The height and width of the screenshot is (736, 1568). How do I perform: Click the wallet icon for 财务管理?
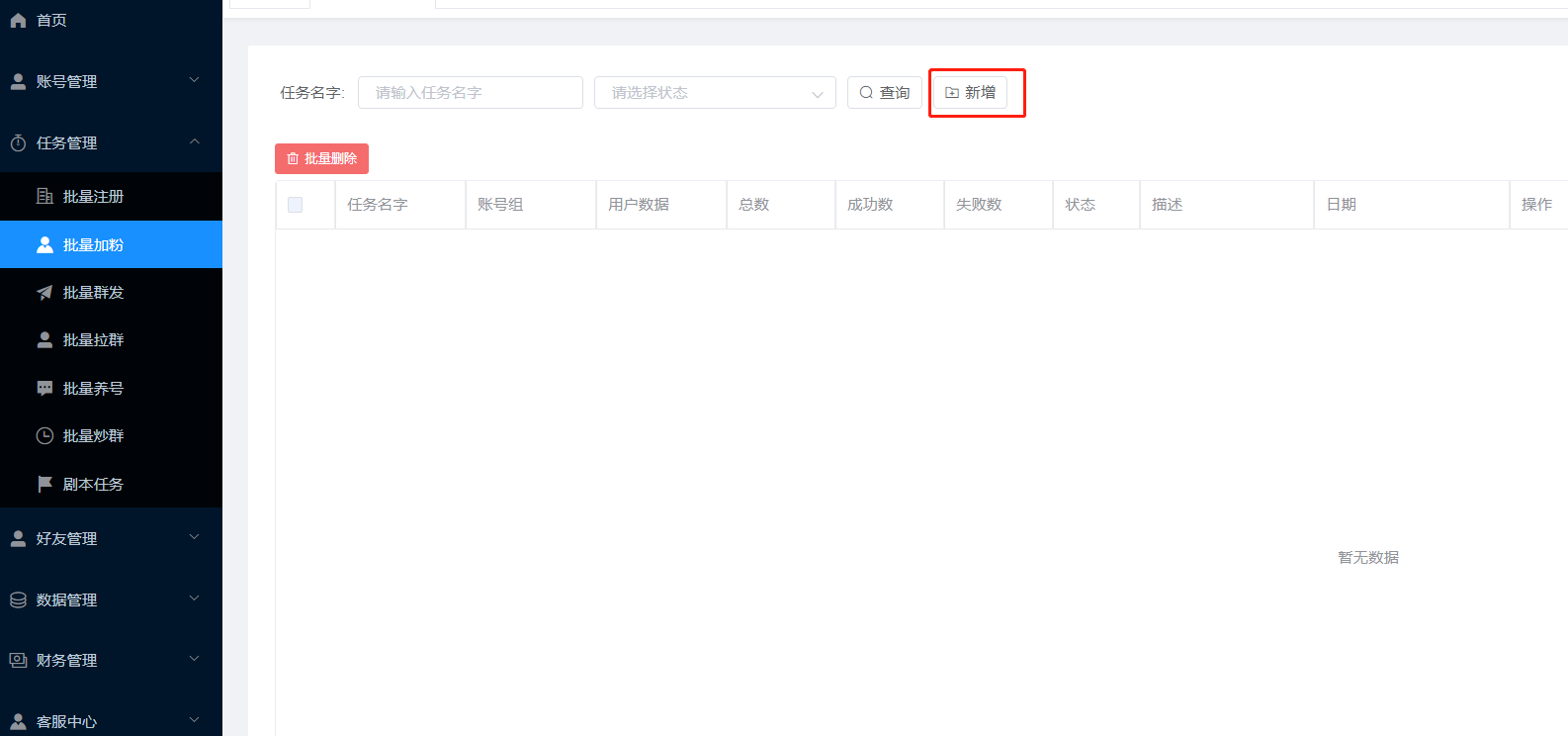pyautogui.click(x=18, y=660)
